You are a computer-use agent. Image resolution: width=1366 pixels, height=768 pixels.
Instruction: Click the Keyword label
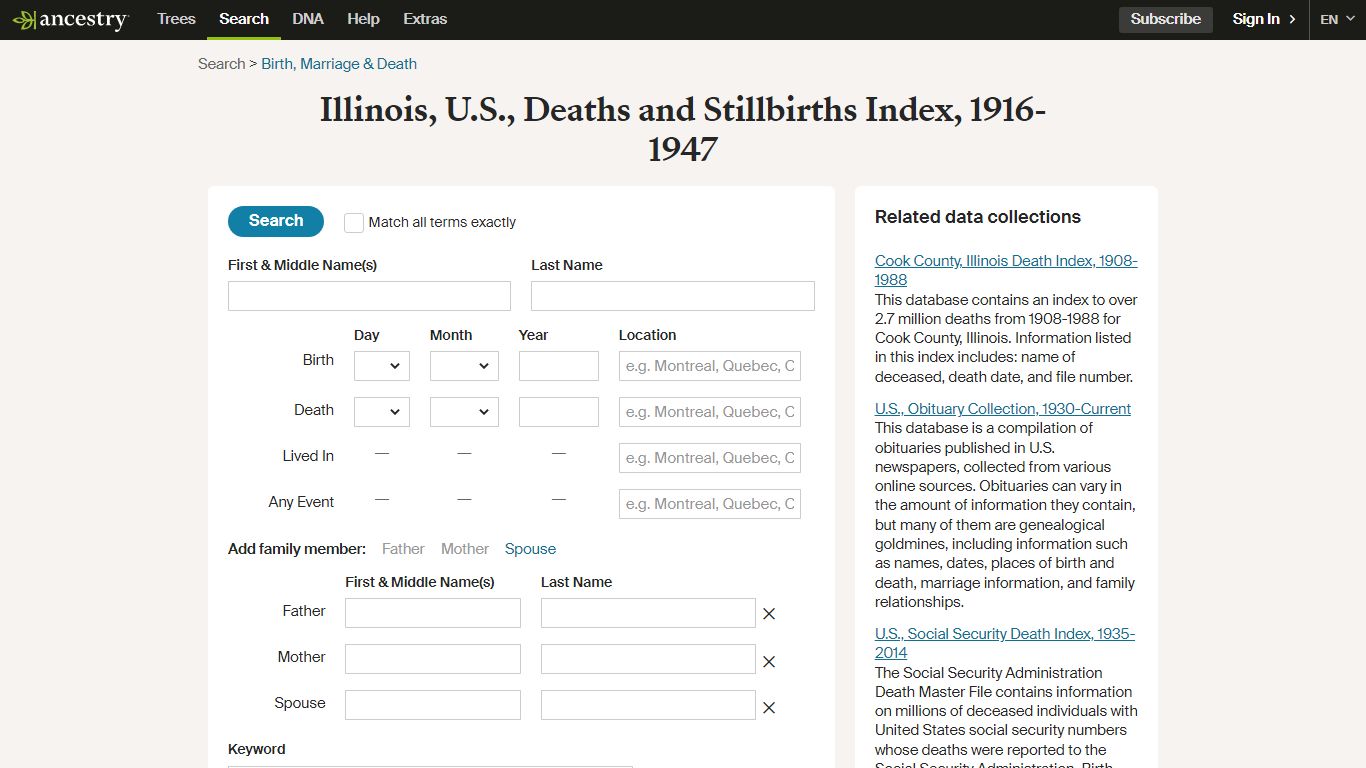(x=257, y=749)
